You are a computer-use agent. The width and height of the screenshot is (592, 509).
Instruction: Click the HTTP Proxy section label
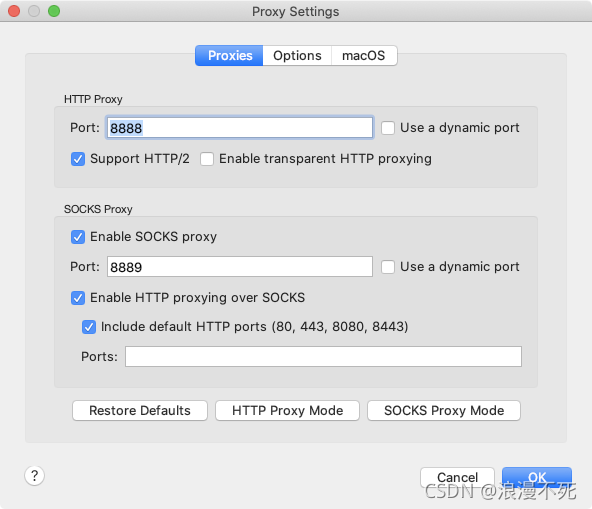click(93, 99)
